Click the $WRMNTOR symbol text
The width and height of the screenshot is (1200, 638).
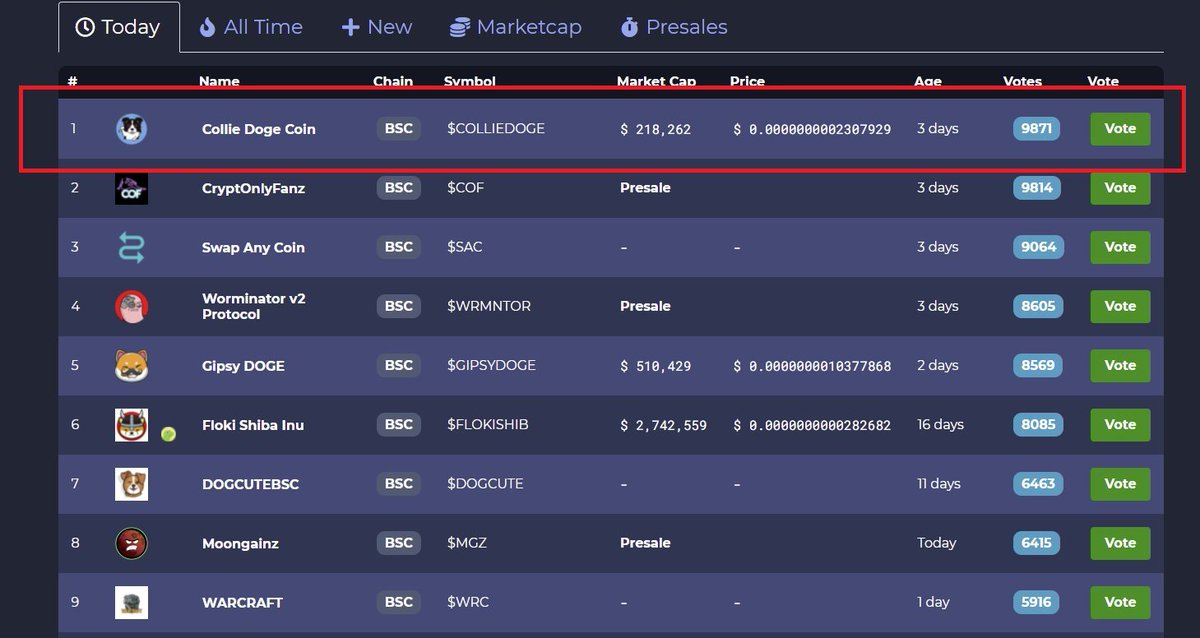(x=489, y=306)
